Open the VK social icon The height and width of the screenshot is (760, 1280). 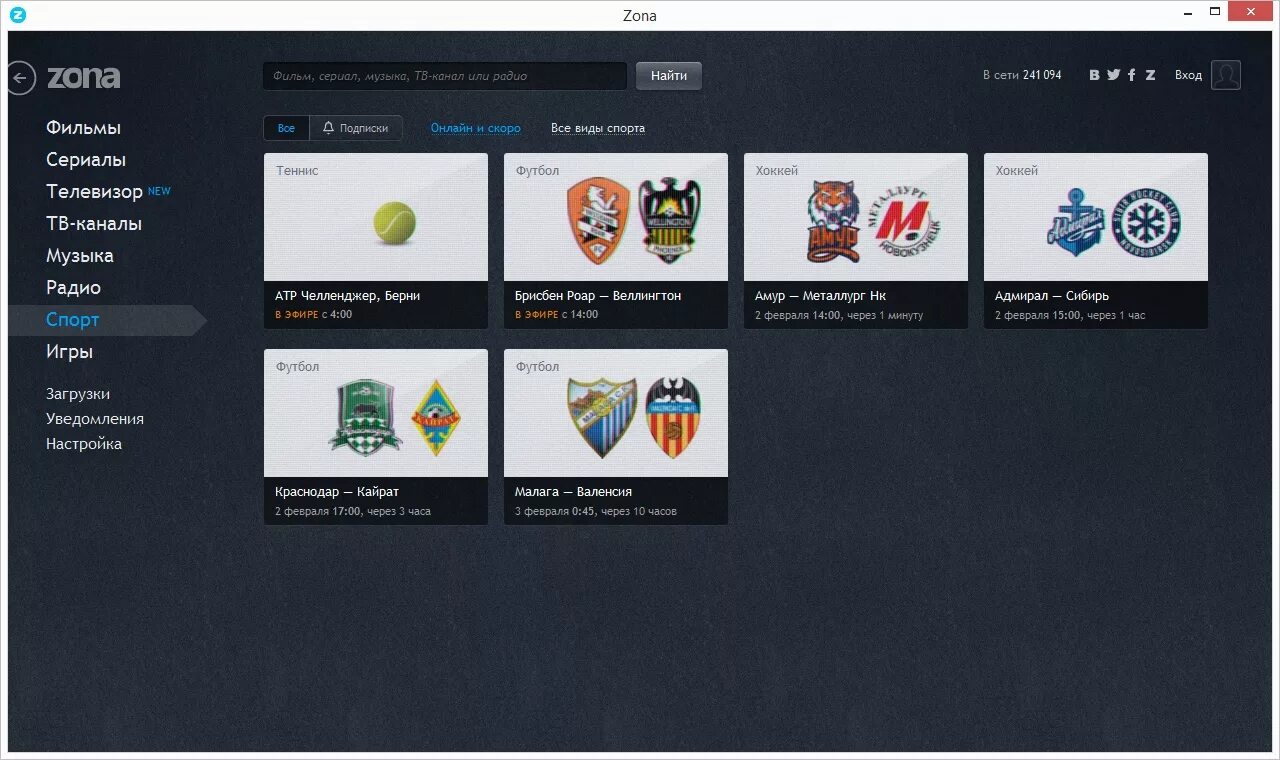pyautogui.click(x=1094, y=75)
